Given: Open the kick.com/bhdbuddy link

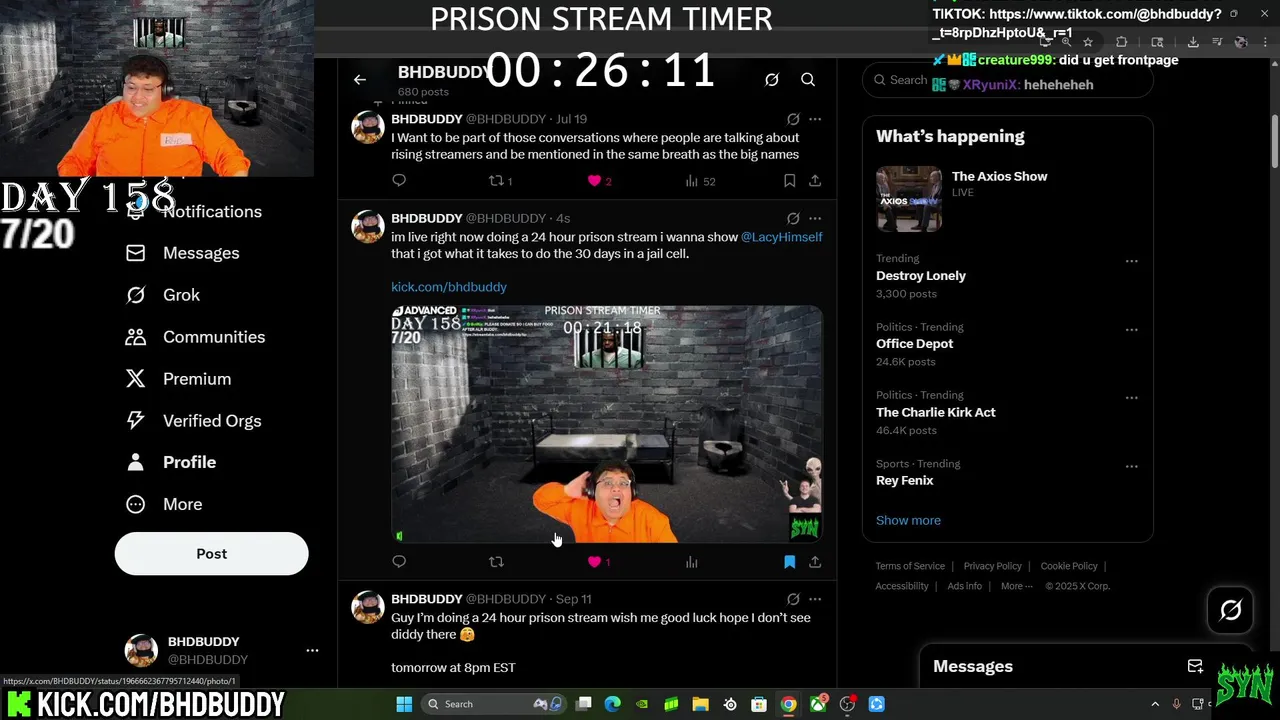Looking at the screenshot, I should tap(449, 287).
